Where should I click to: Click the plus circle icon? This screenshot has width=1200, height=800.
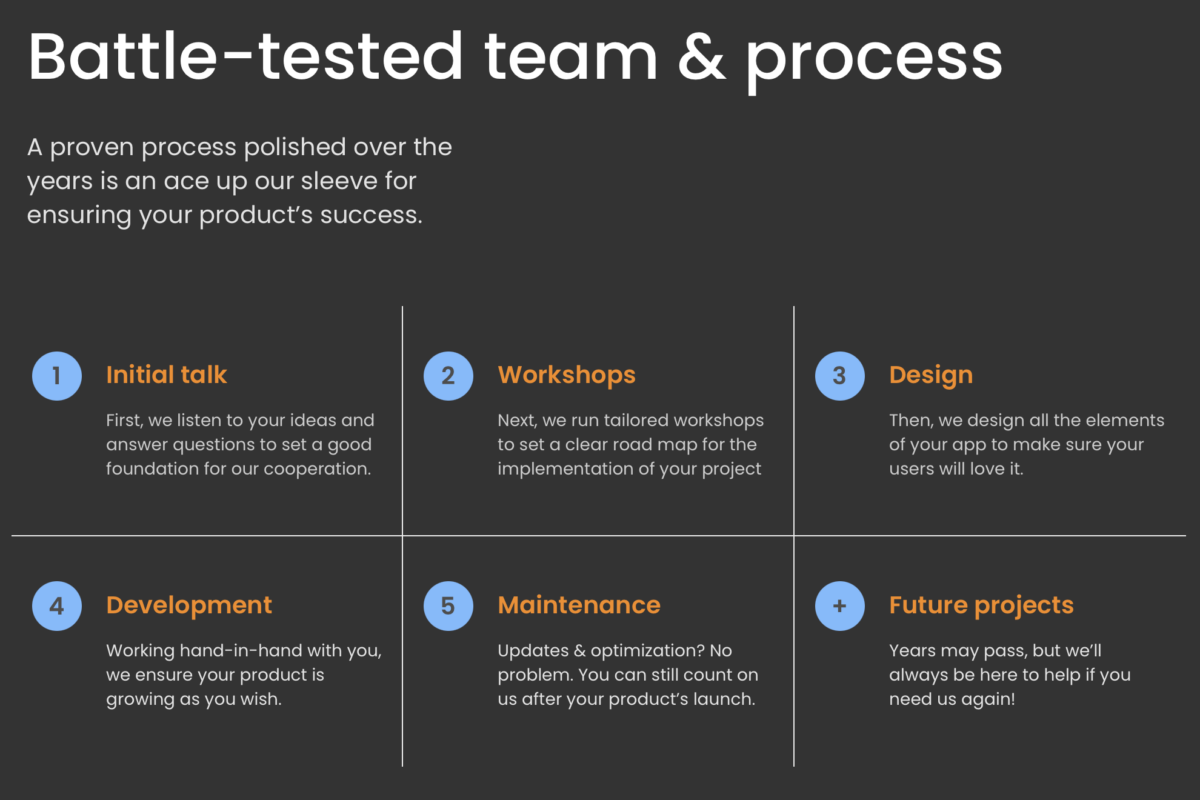tap(840, 606)
